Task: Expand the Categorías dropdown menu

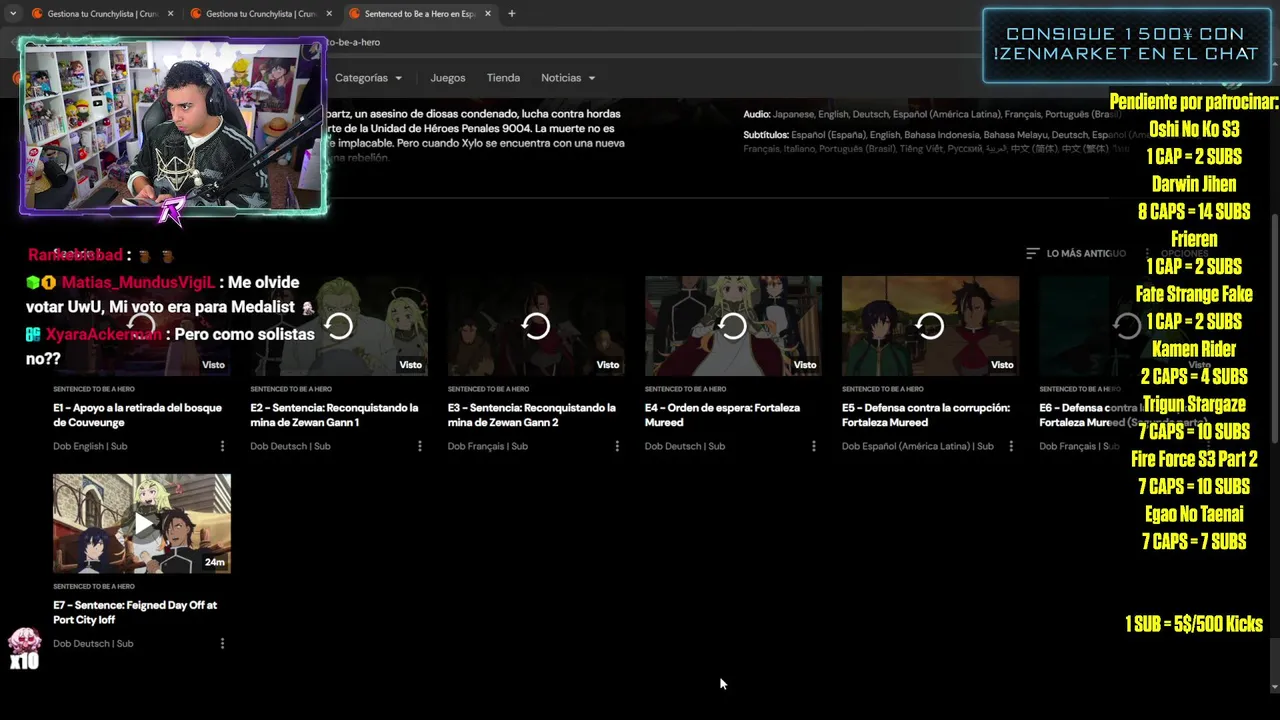Action: pyautogui.click(x=368, y=78)
